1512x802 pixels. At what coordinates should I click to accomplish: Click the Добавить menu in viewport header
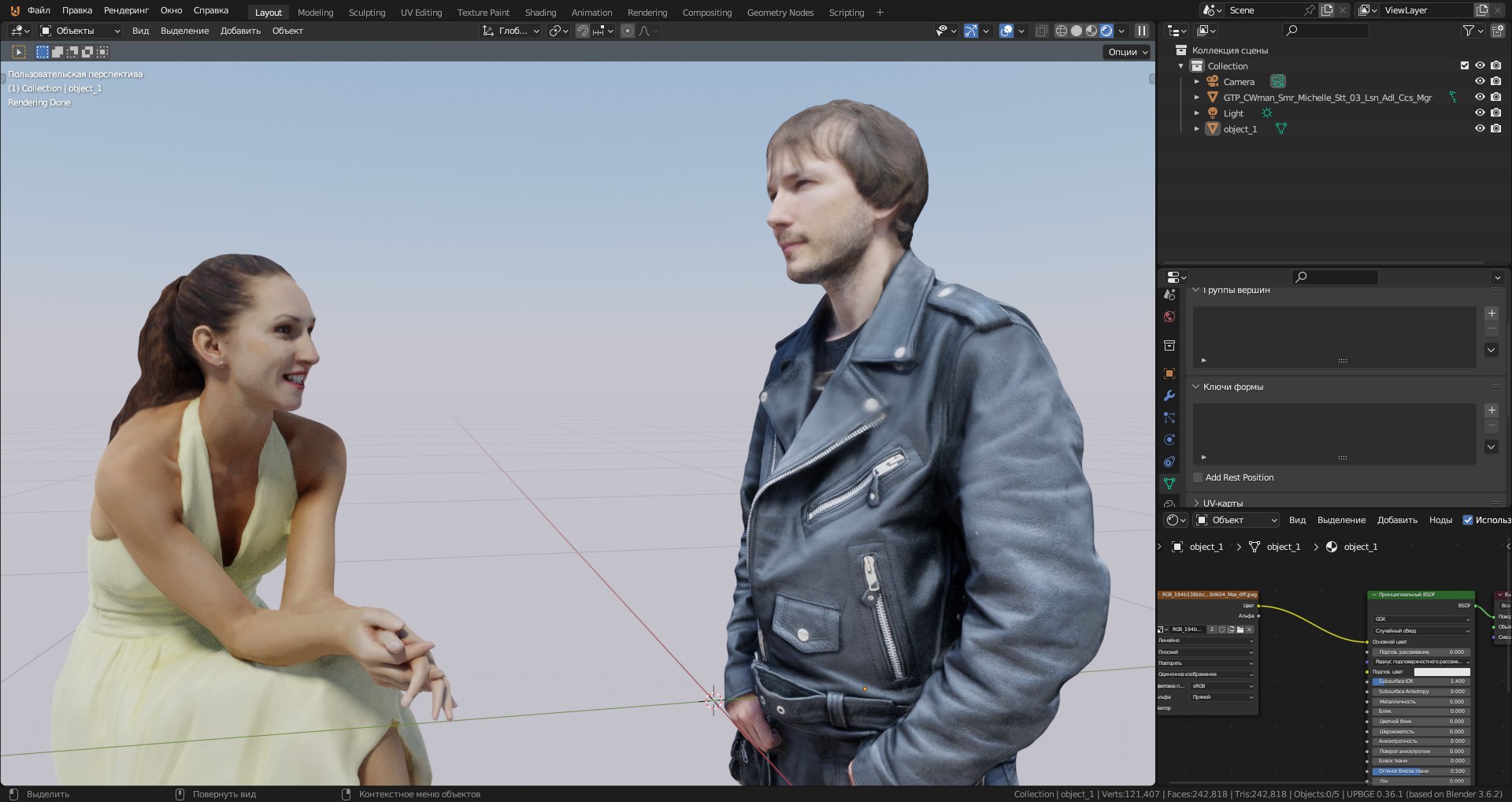pos(240,31)
